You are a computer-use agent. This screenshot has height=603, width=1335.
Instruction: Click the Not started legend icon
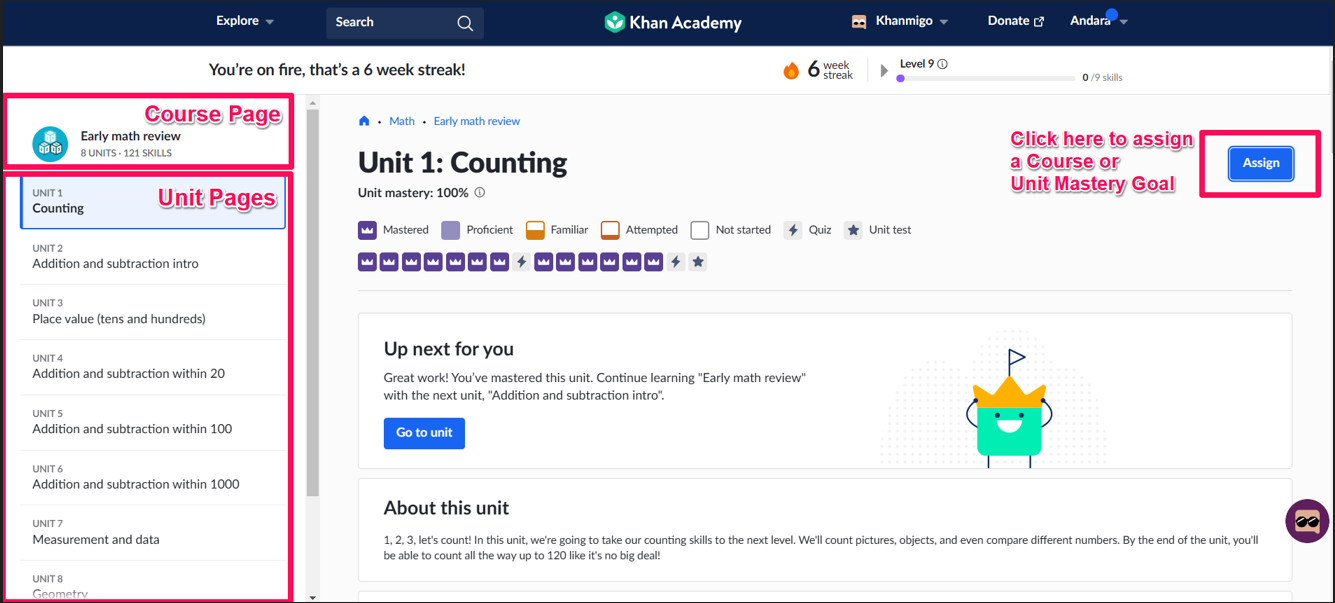700,230
